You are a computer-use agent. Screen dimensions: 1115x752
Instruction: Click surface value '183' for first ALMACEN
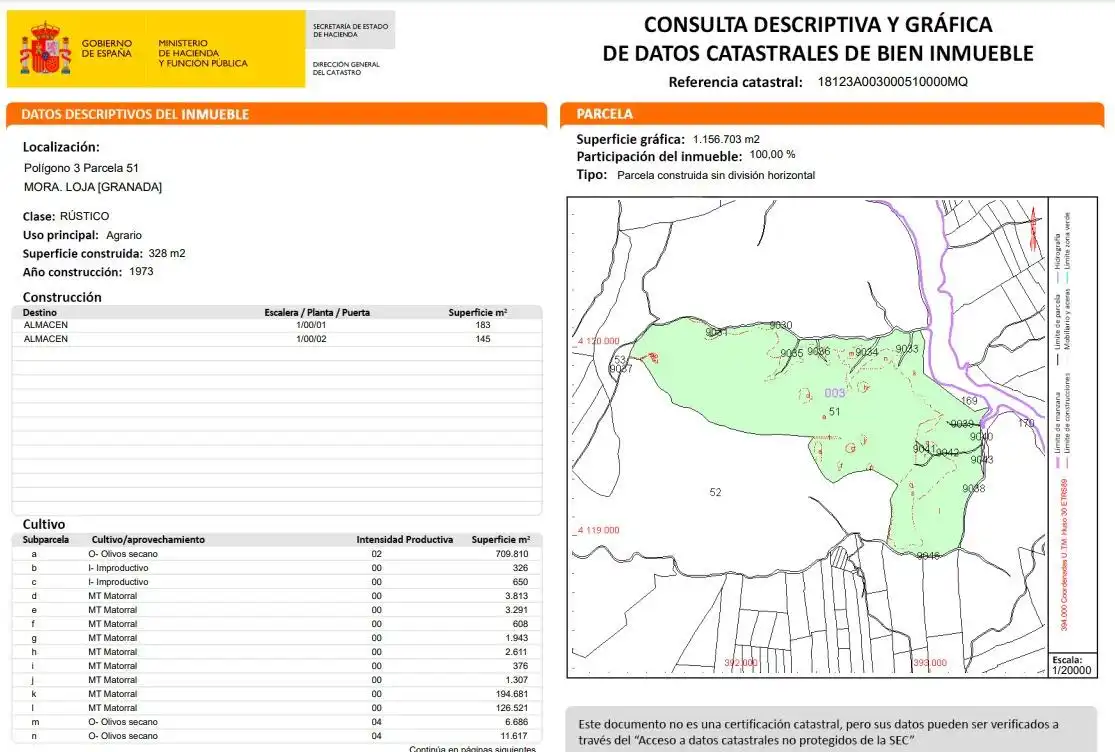coord(483,325)
